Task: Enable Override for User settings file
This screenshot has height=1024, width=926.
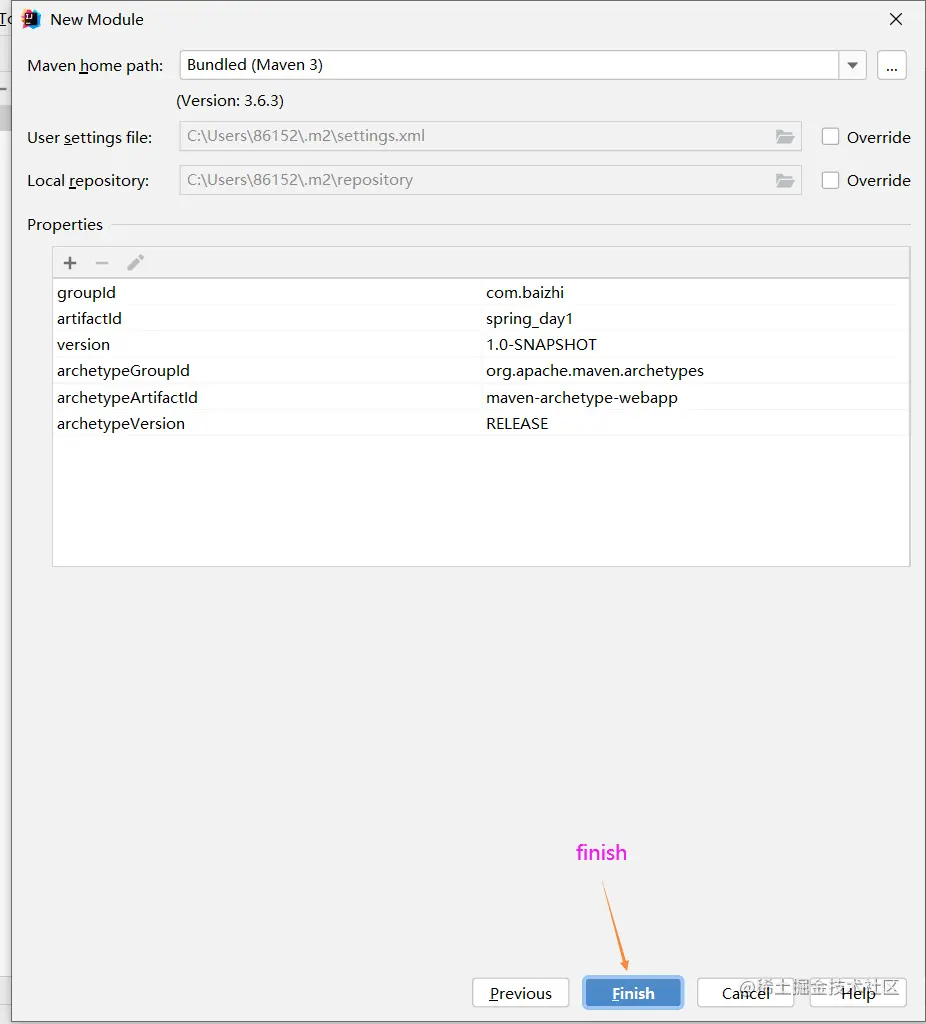Action: coord(830,136)
